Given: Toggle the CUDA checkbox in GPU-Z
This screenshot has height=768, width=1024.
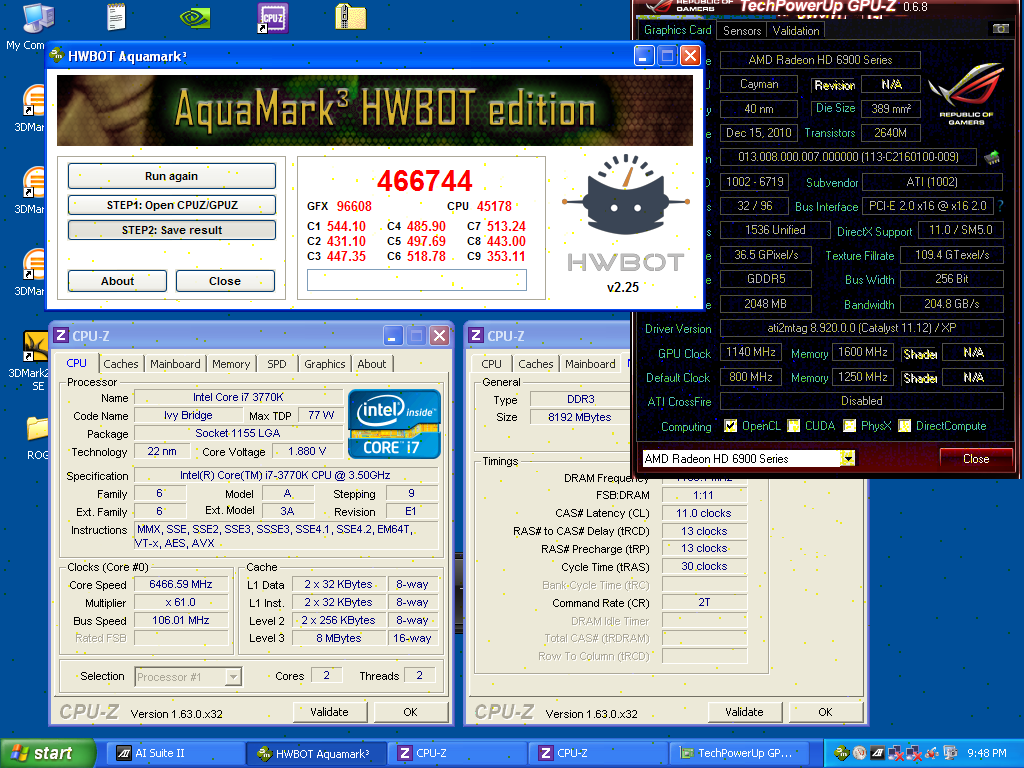Looking at the screenshot, I should 793,426.
